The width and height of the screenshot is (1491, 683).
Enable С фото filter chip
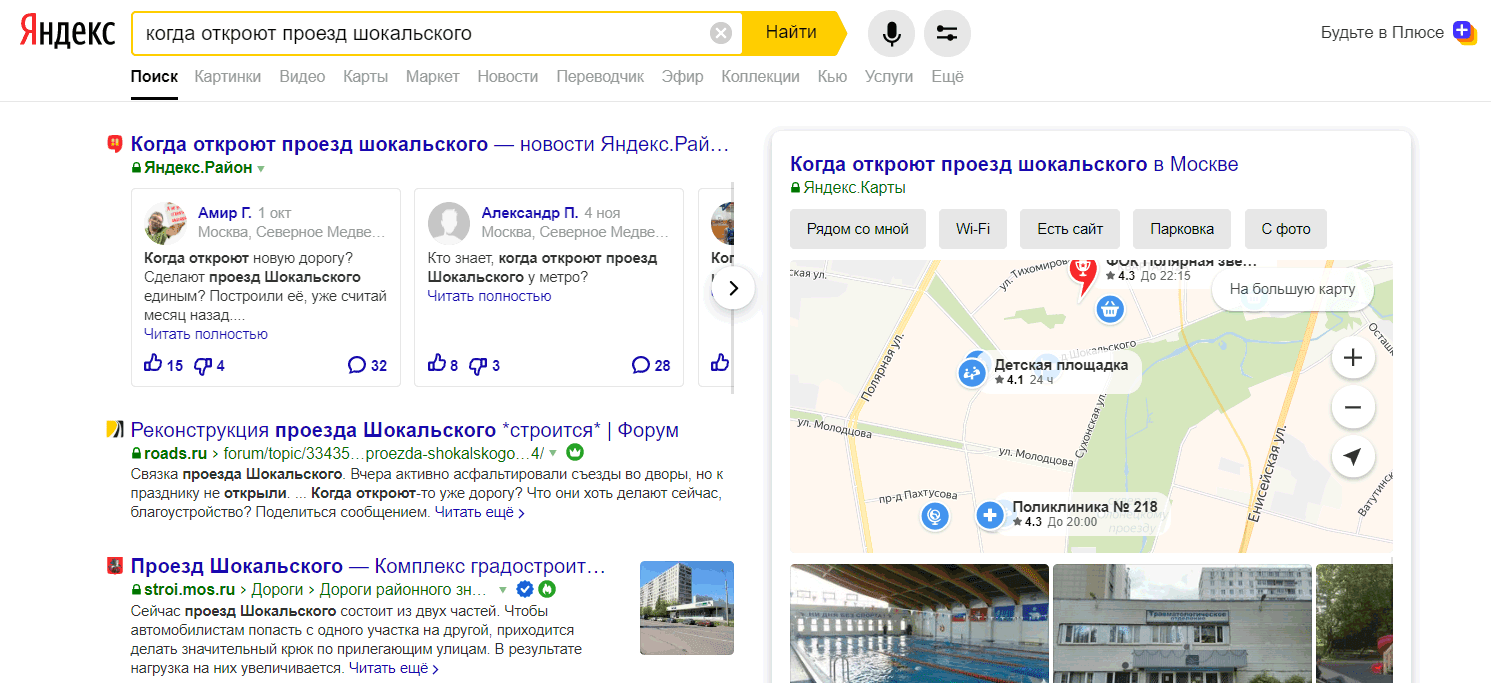coord(1286,229)
